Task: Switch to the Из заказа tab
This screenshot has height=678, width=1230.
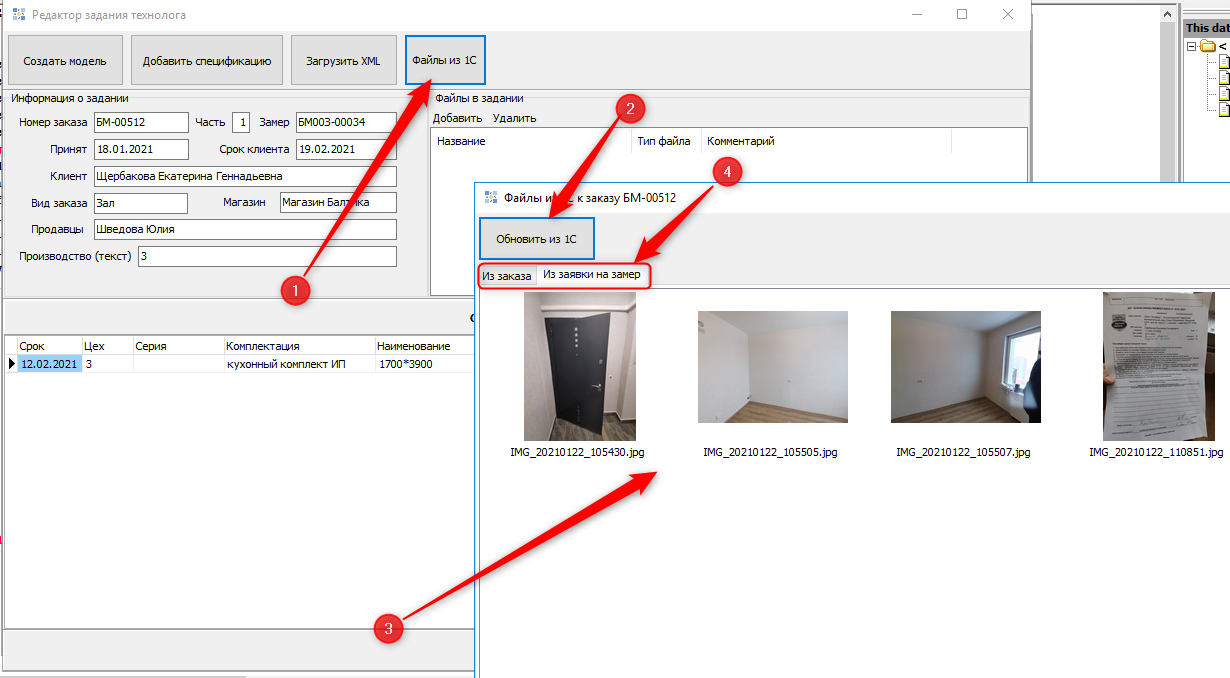Action: pyautogui.click(x=507, y=276)
